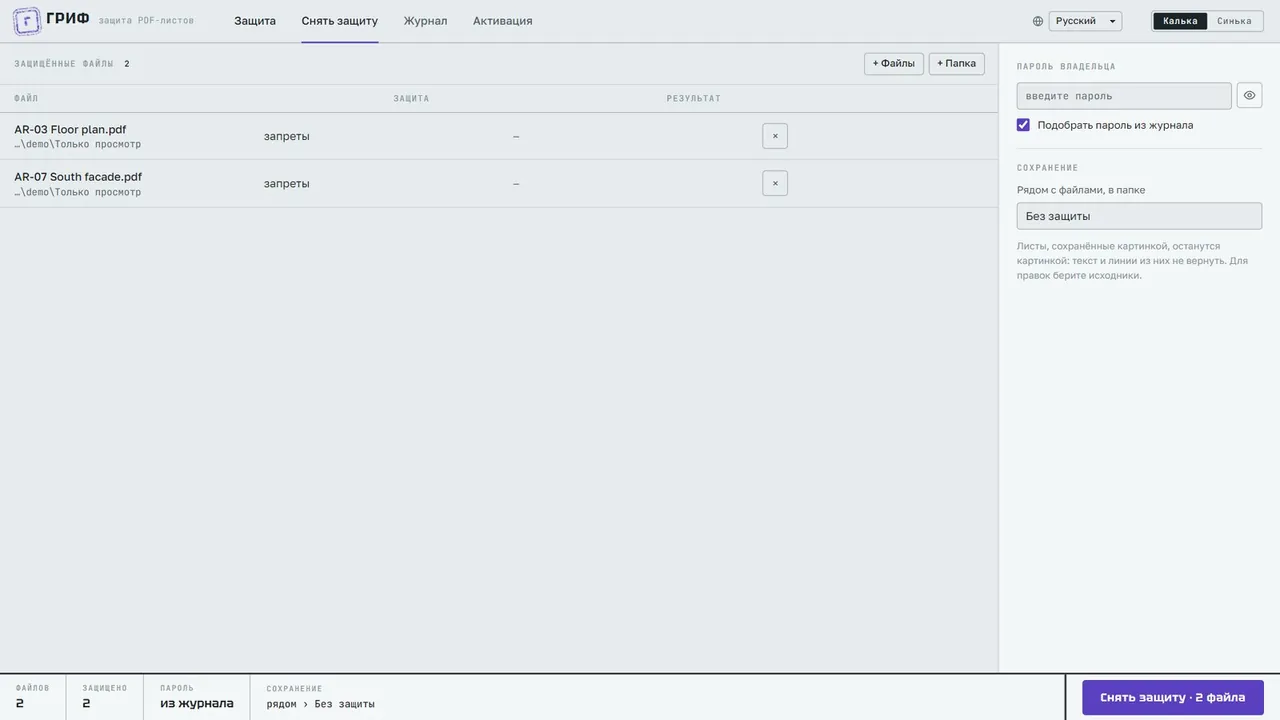Click the 'Без защиты' folder name field

[1139, 216]
